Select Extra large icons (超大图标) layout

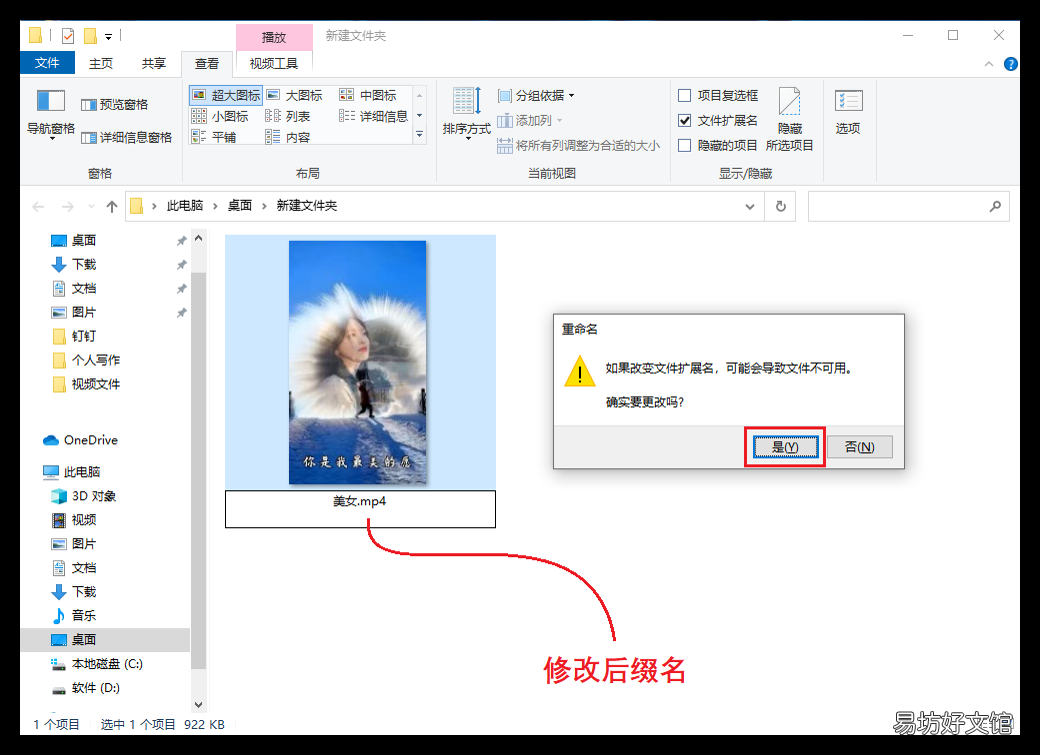click(226, 95)
